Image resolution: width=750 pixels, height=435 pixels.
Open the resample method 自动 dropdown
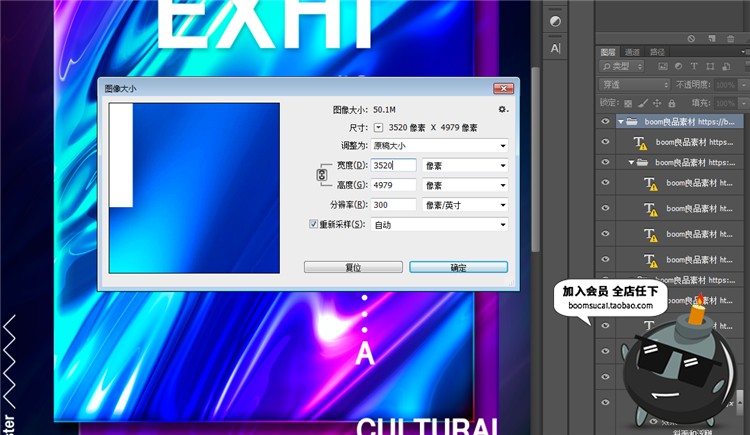tap(440, 224)
